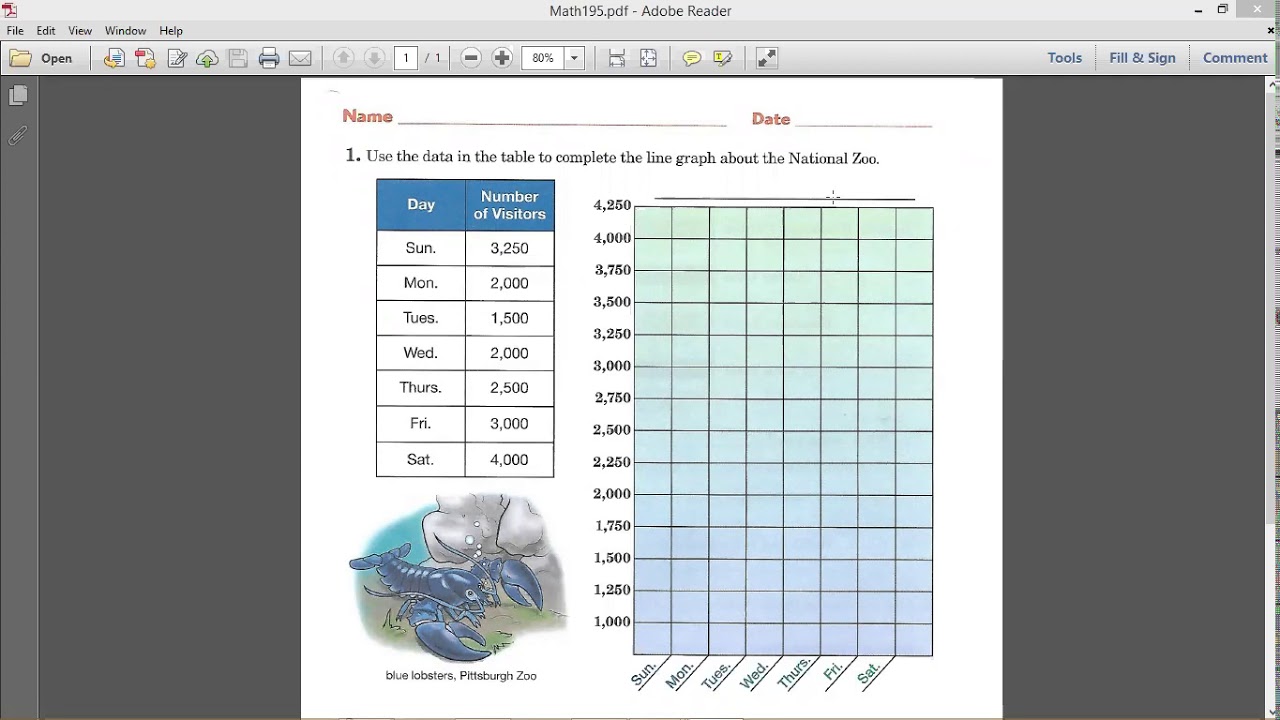Click the Thurs. row day cell
This screenshot has height=720, width=1280.
coord(420,388)
